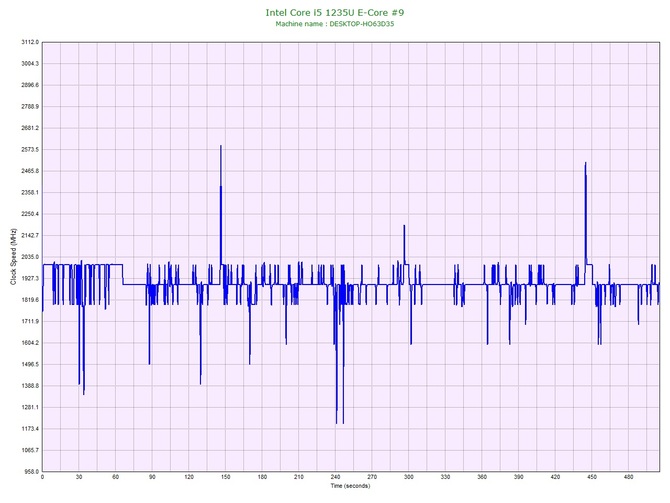Click the 1281.1 y-axis value
The height and width of the screenshot is (503, 670).
pos(30,407)
